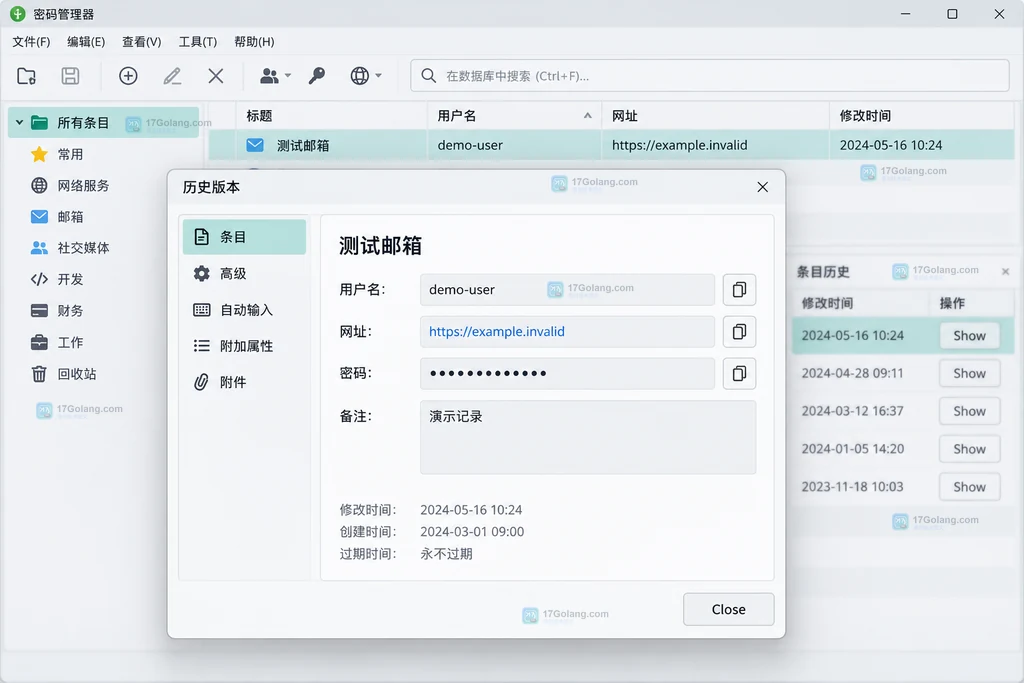The image size is (1024, 683).
Task: Add new entry with plus circle icon
Action: [128, 76]
